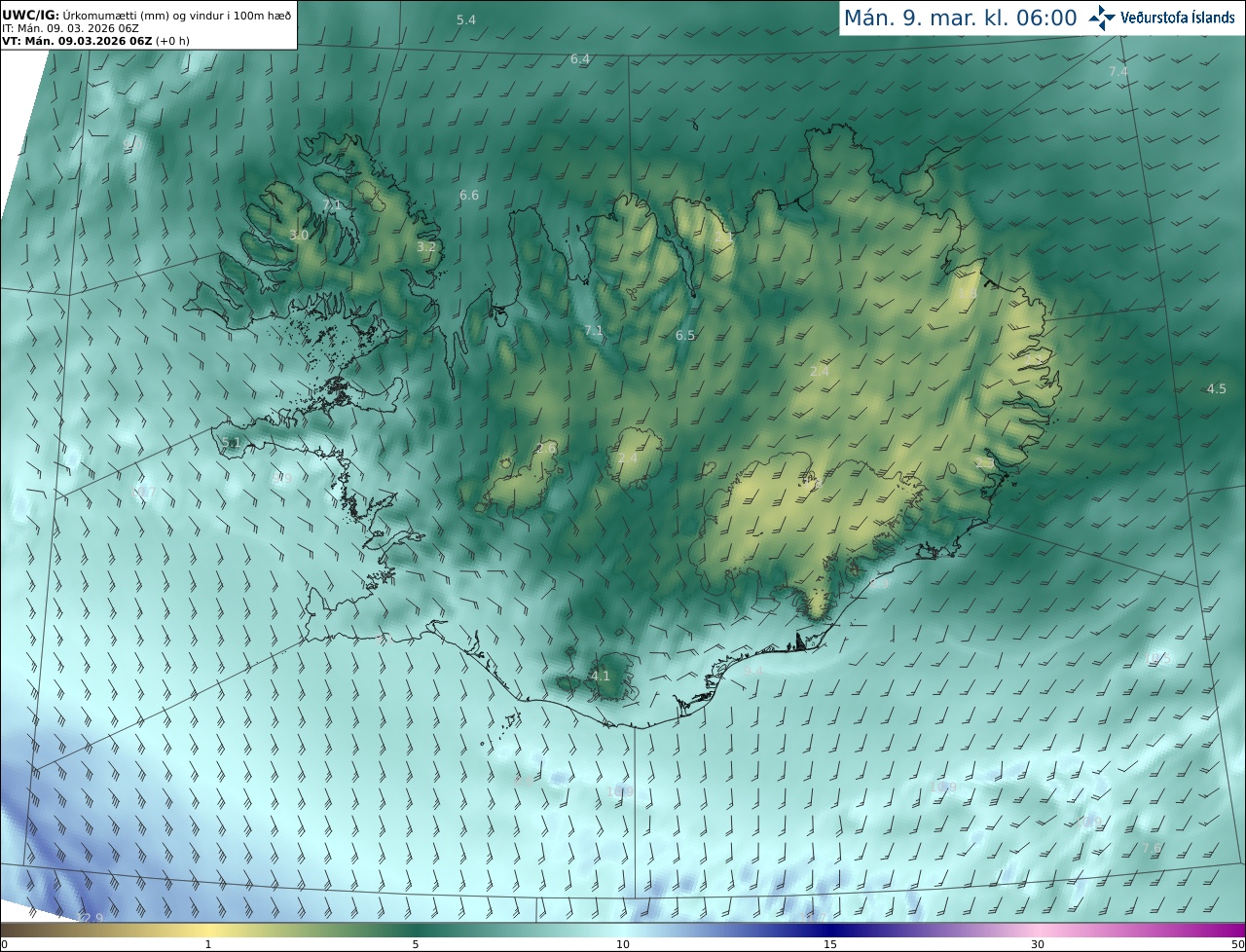This screenshot has width=1246, height=952.
Task: Click the 3.0 value on the Westfjords
Action: [299, 236]
